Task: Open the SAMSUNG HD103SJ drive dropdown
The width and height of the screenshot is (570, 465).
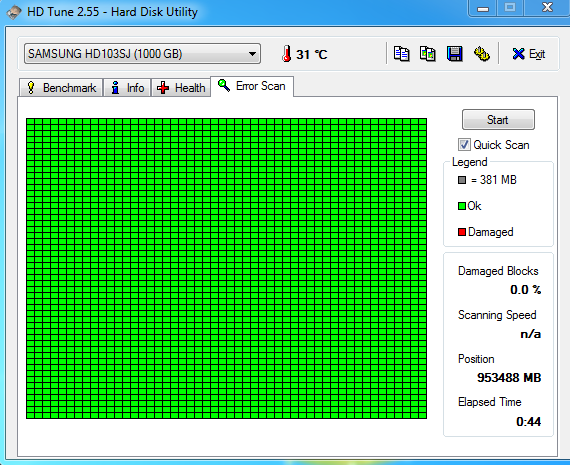Action: [142, 54]
